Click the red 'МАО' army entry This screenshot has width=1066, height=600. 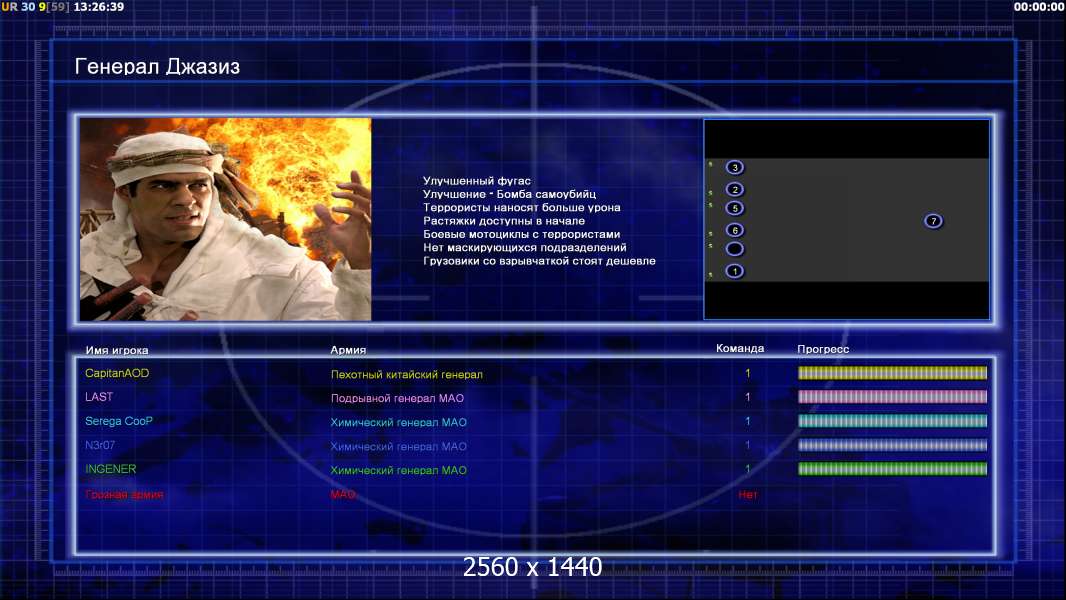[x=343, y=495]
